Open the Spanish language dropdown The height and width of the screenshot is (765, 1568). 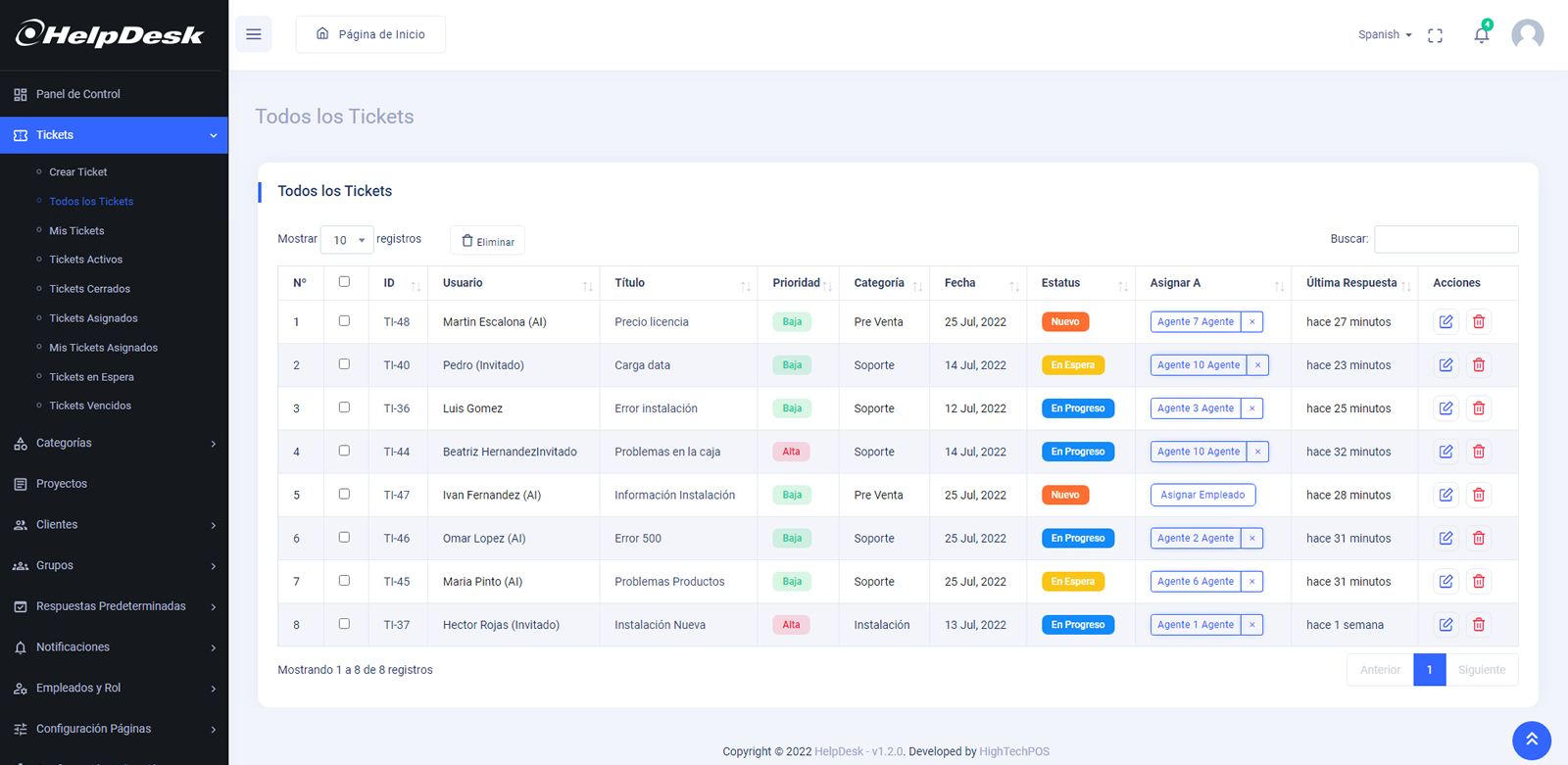(1384, 35)
